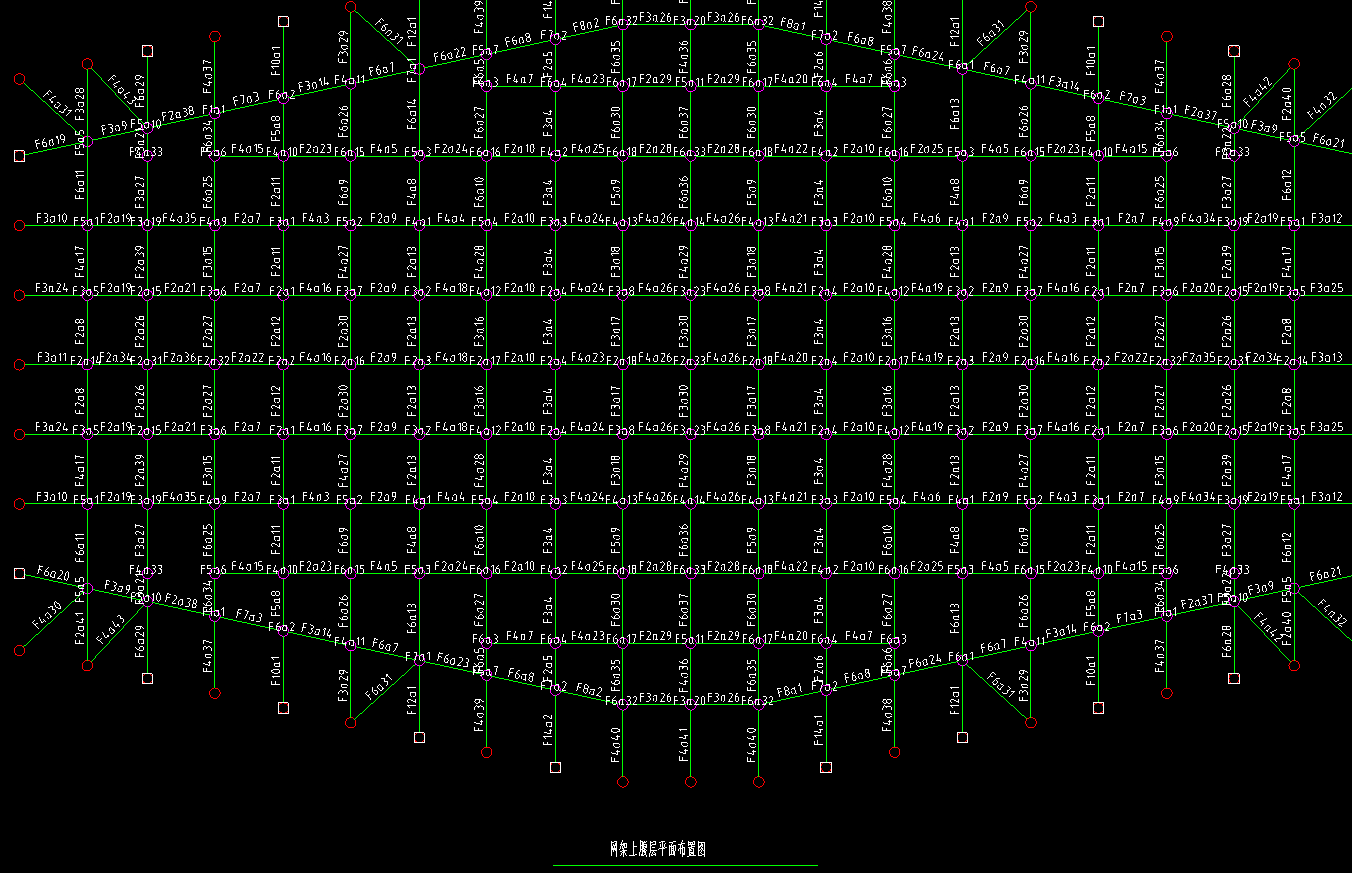Select the chord label F6a22

click(x=450, y=55)
